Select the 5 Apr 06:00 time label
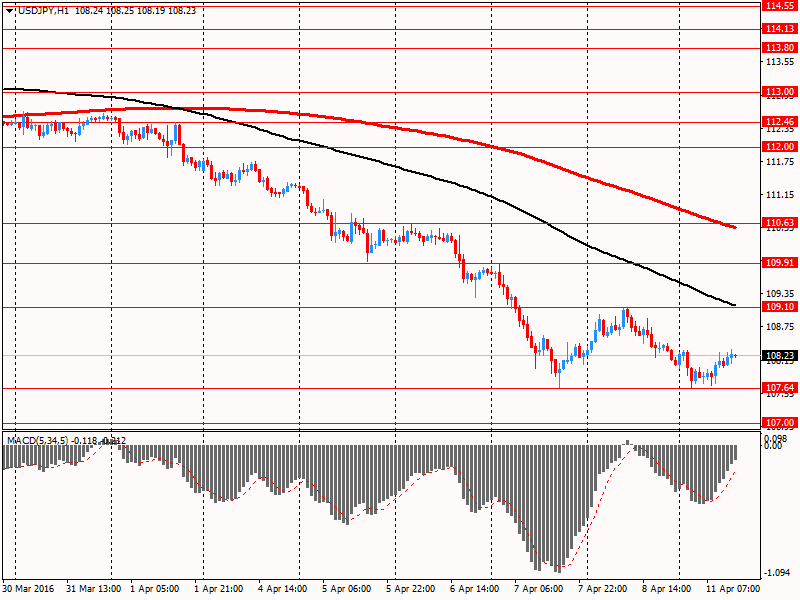800x600 pixels. point(347,589)
